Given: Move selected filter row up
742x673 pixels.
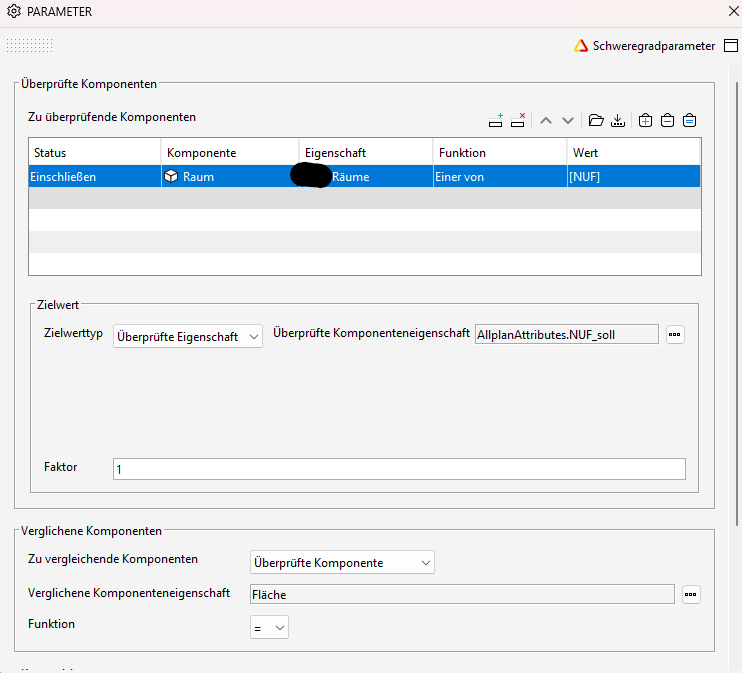Looking at the screenshot, I should click(x=546, y=121).
